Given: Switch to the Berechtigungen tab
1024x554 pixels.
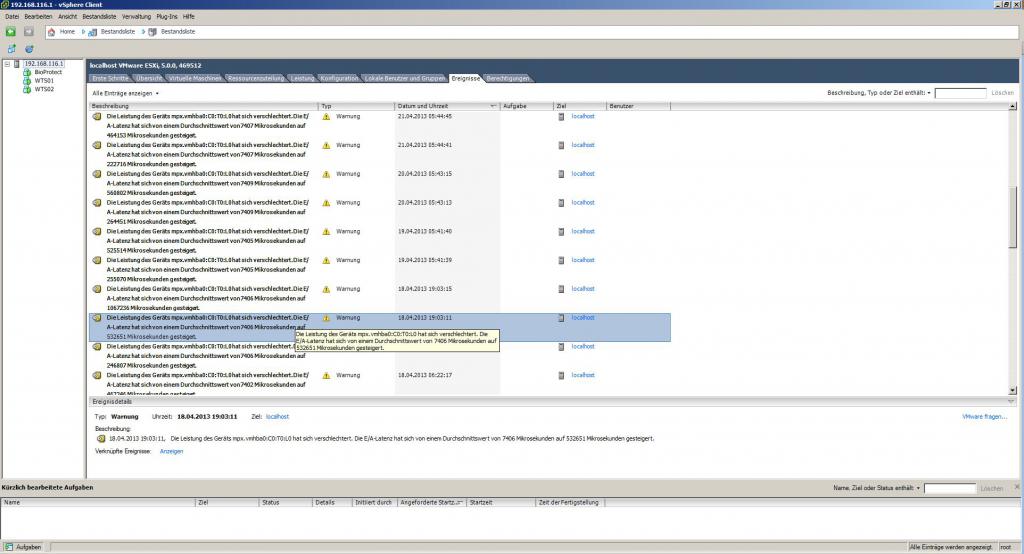Looking at the screenshot, I should 508,78.
